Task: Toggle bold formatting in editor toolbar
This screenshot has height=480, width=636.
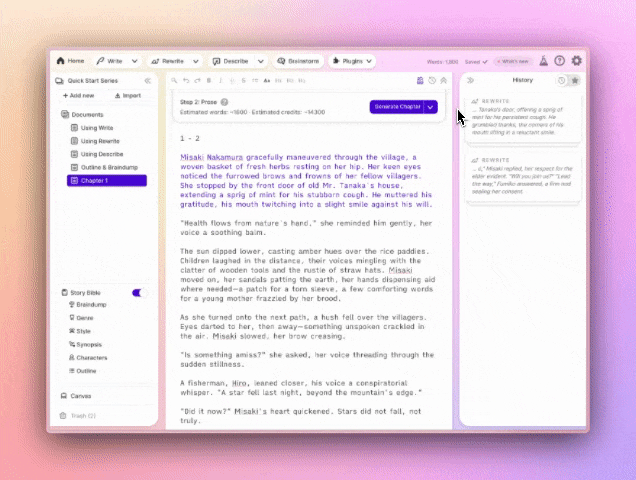Action: (209, 80)
